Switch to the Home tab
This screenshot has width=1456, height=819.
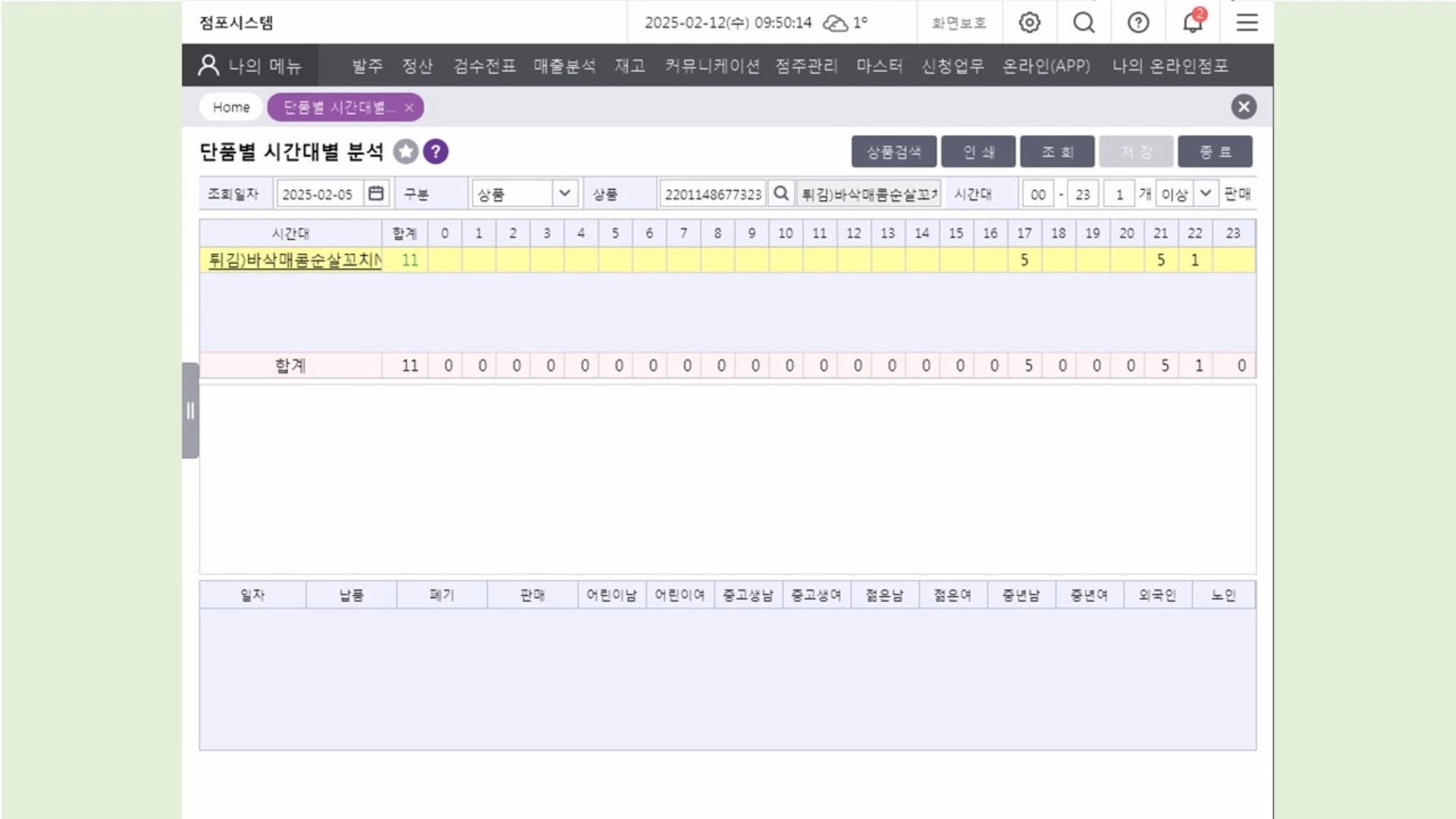click(x=231, y=108)
